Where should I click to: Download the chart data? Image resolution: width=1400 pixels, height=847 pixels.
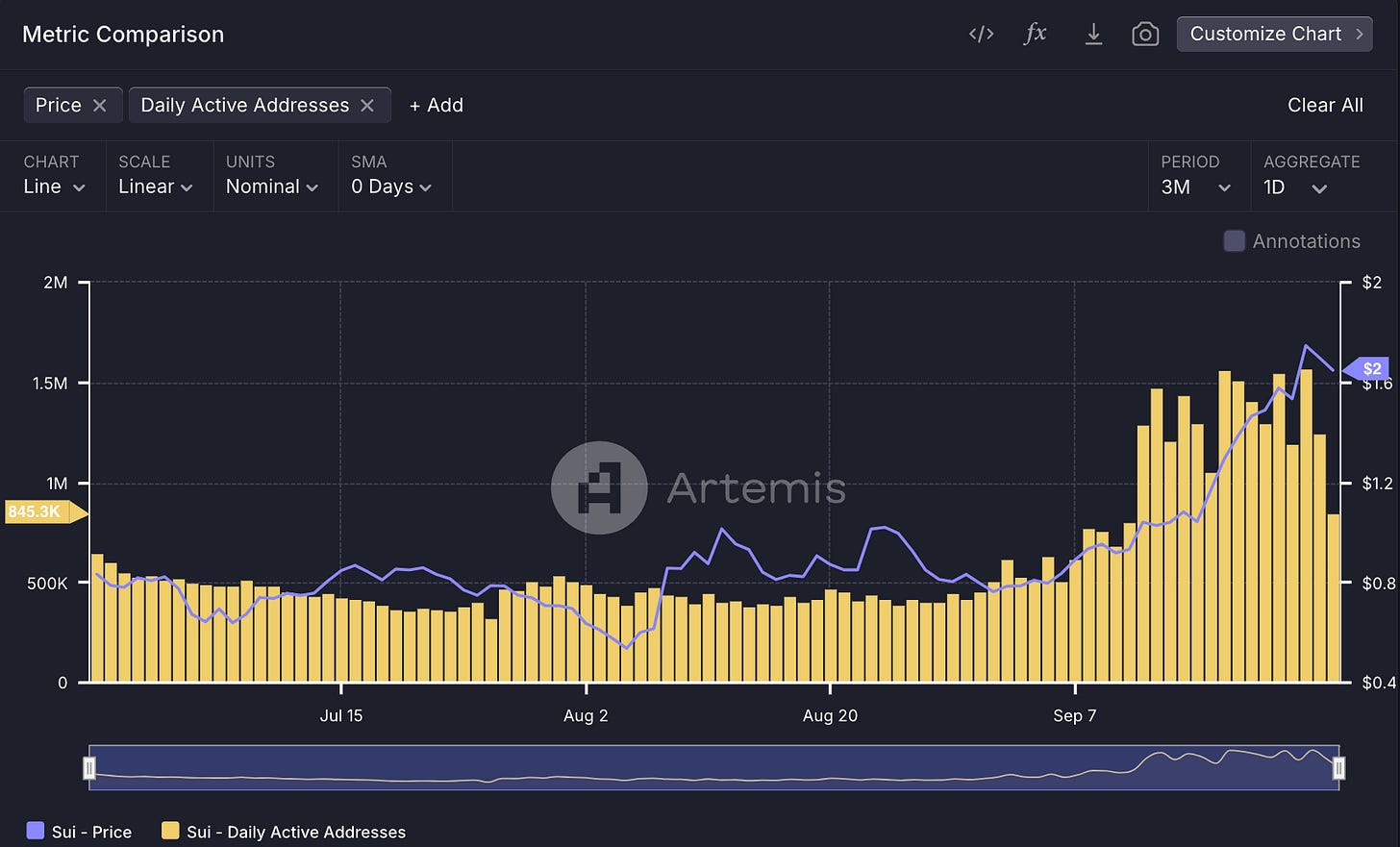click(x=1093, y=35)
